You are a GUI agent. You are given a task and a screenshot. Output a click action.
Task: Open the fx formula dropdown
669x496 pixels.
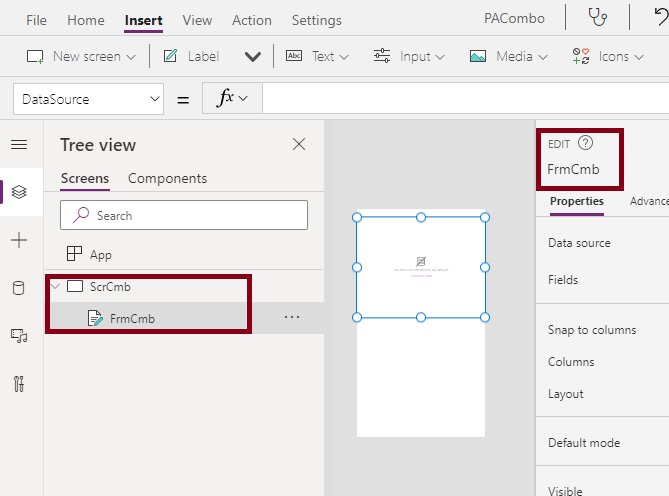pos(232,98)
